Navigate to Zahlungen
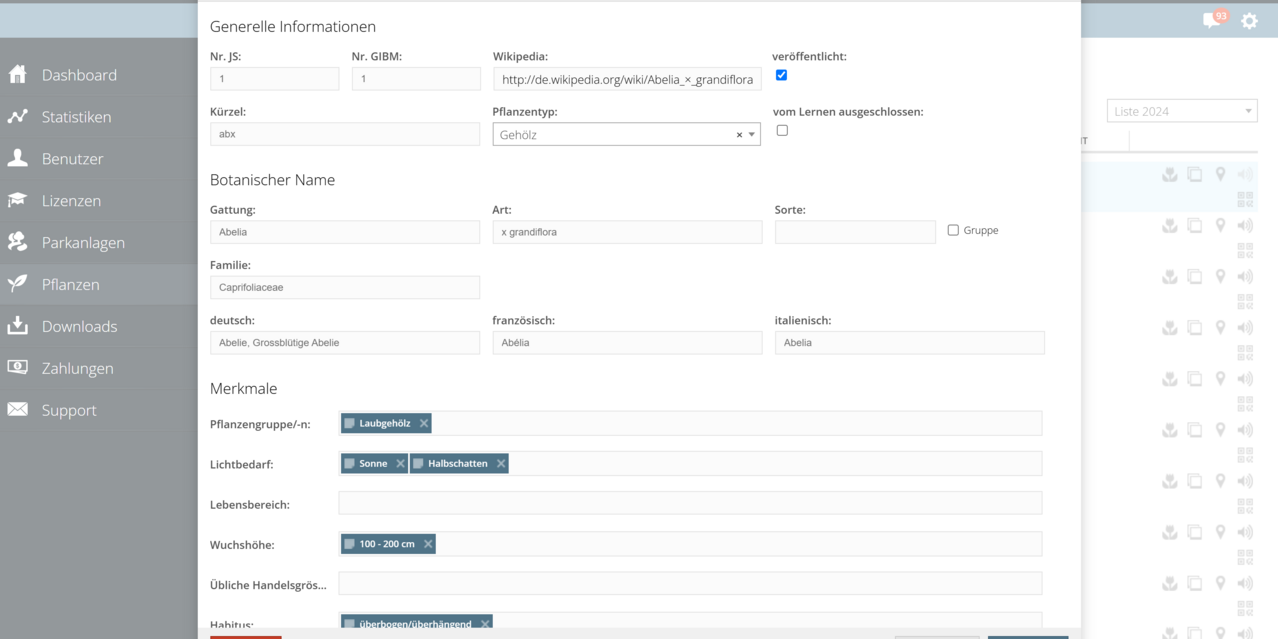 tap(99, 368)
